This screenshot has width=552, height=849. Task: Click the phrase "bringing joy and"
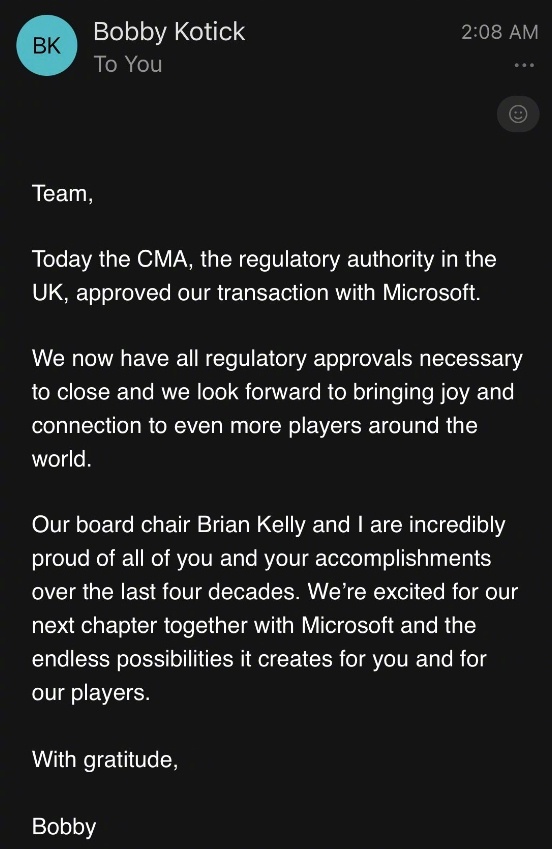(433, 393)
